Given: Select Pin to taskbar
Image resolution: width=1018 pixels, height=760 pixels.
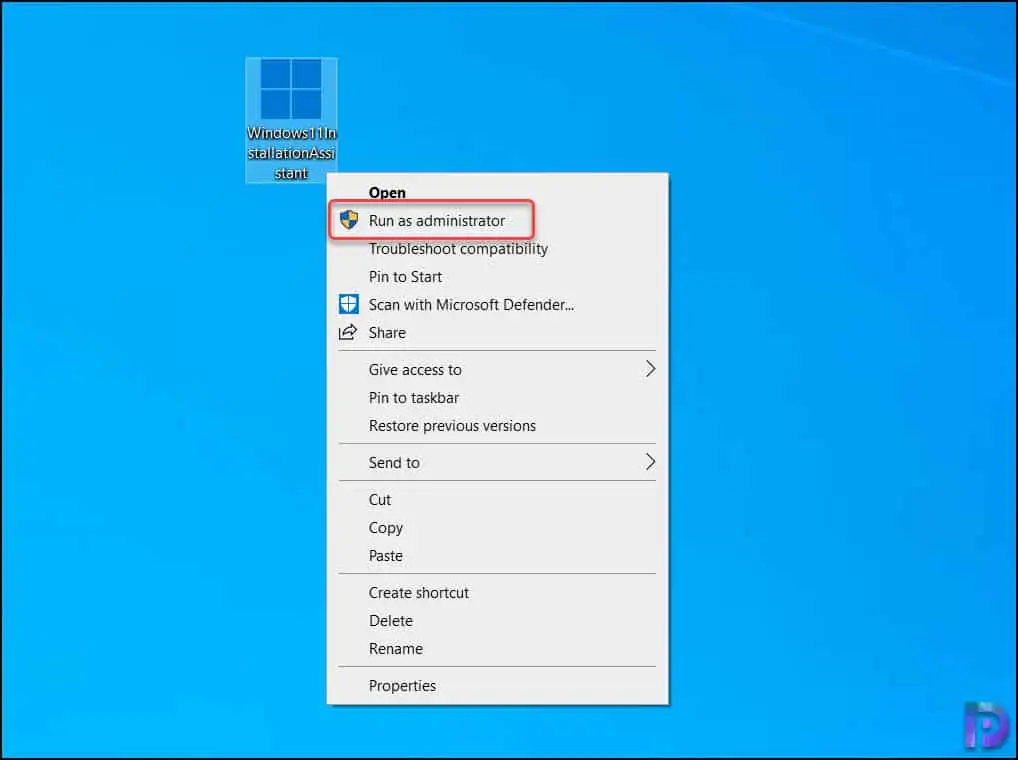Looking at the screenshot, I should 497,397.
